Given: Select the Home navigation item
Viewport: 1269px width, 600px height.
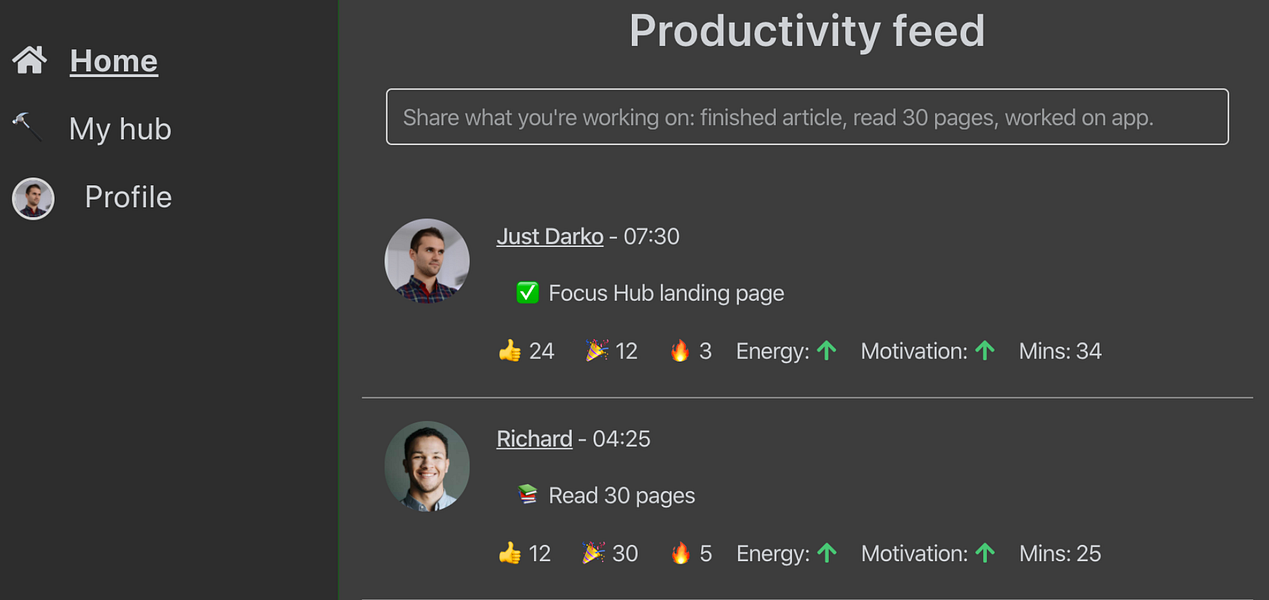Looking at the screenshot, I should (x=113, y=60).
